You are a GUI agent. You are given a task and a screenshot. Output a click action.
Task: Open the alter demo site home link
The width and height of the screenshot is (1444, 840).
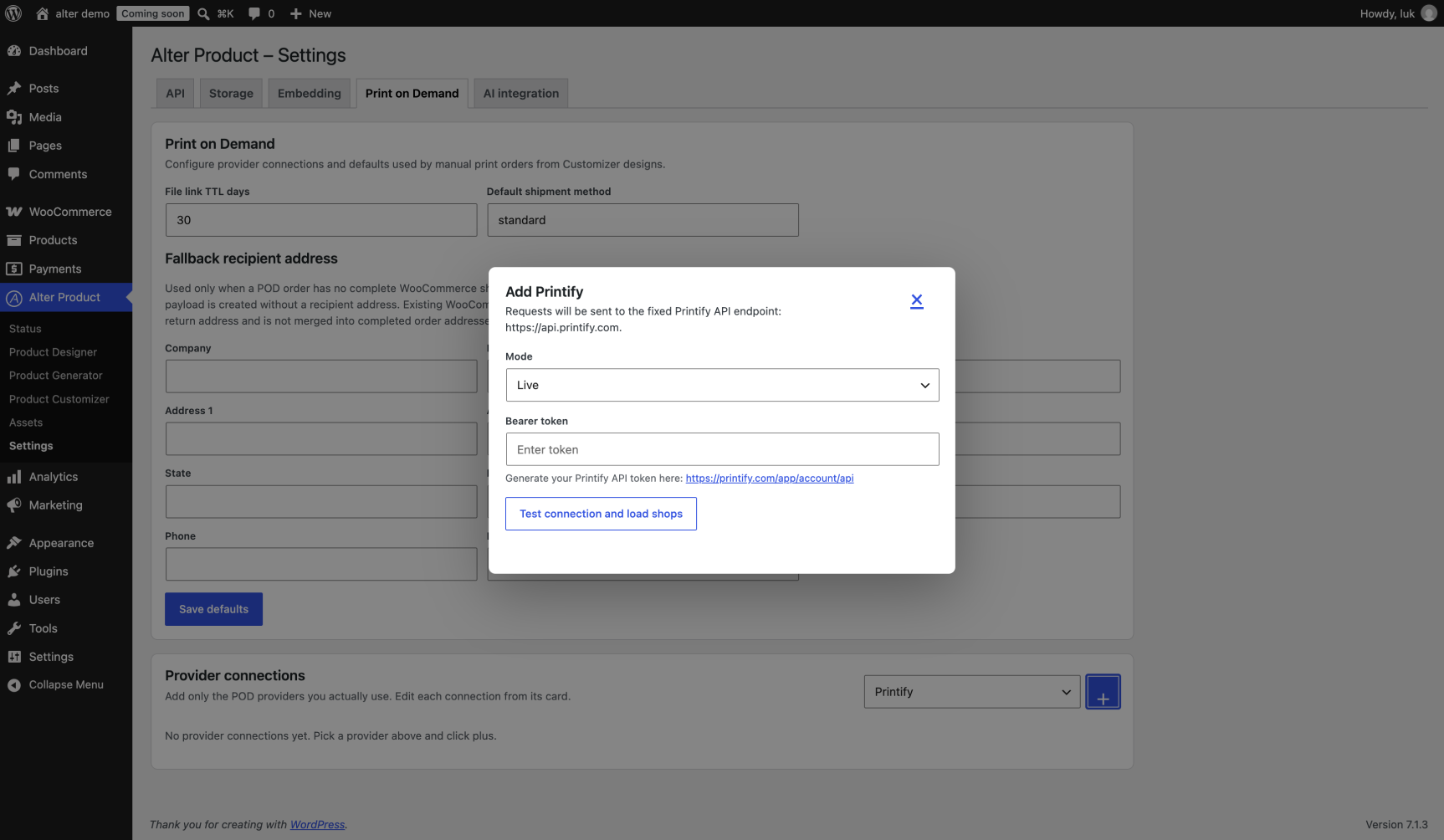click(x=73, y=13)
